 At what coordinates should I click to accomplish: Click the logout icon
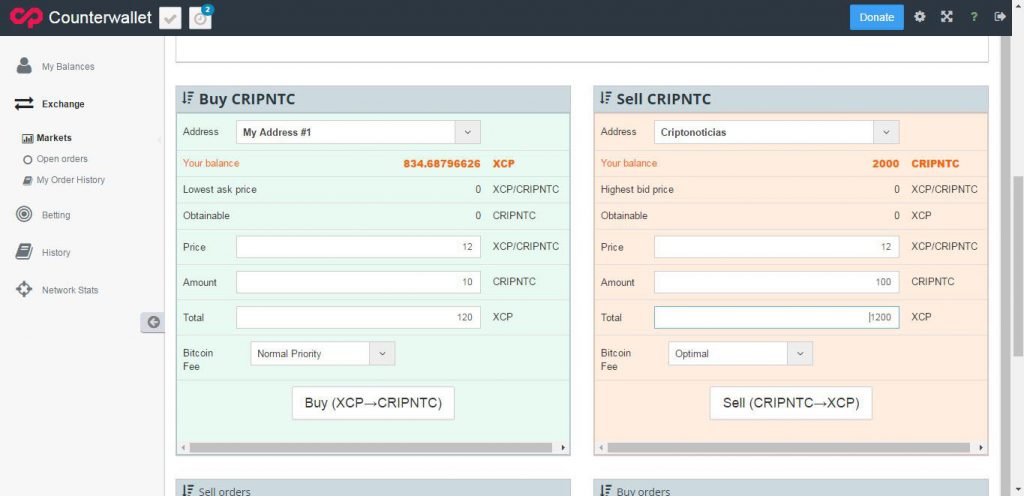[x=1000, y=17]
